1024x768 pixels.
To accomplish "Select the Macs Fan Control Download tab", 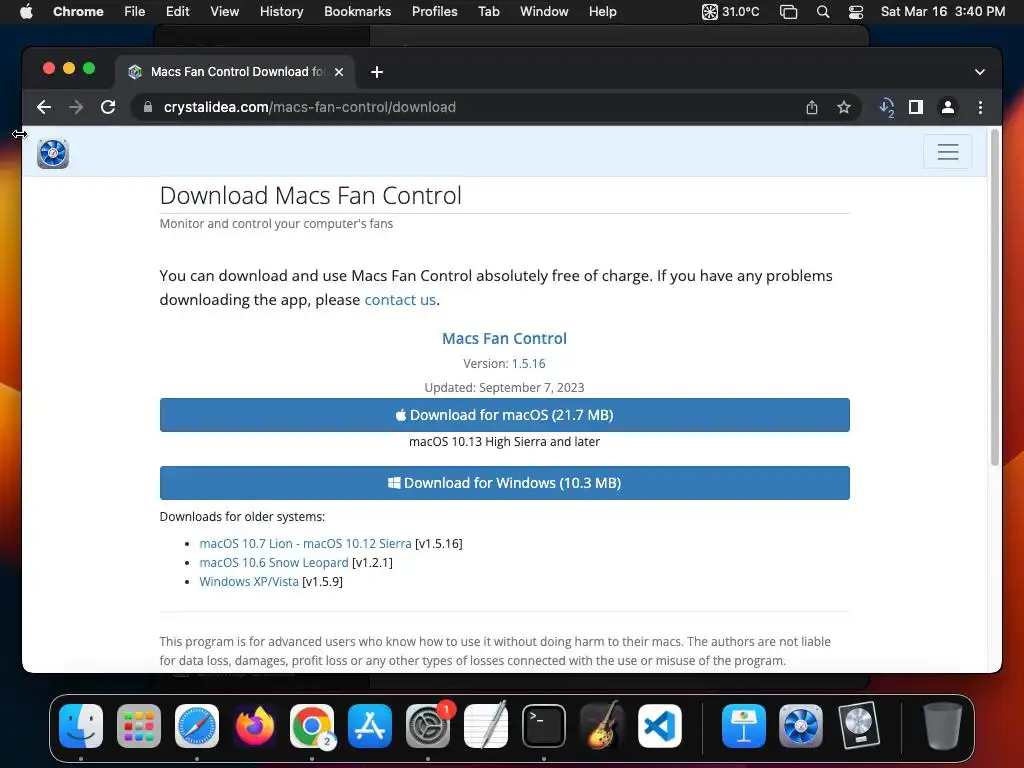I will [235, 72].
